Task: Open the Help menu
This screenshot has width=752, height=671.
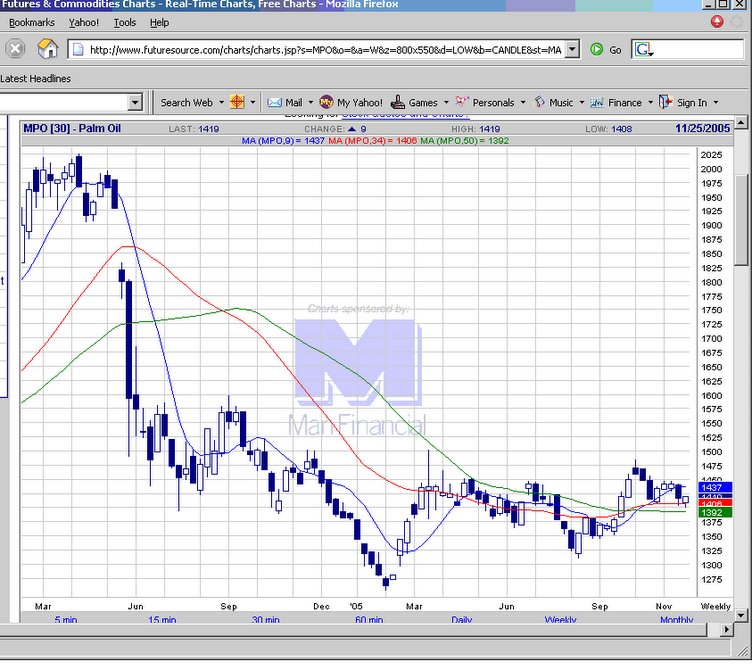Action: pyautogui.click(x=159, y=23)
